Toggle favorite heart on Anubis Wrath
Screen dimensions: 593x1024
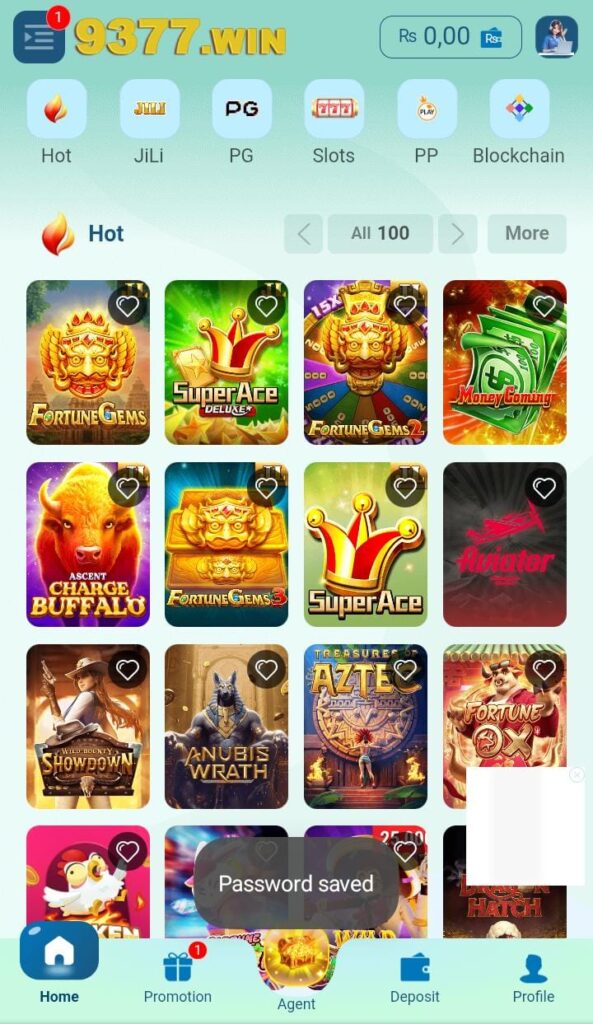click(x=266, y=669)
